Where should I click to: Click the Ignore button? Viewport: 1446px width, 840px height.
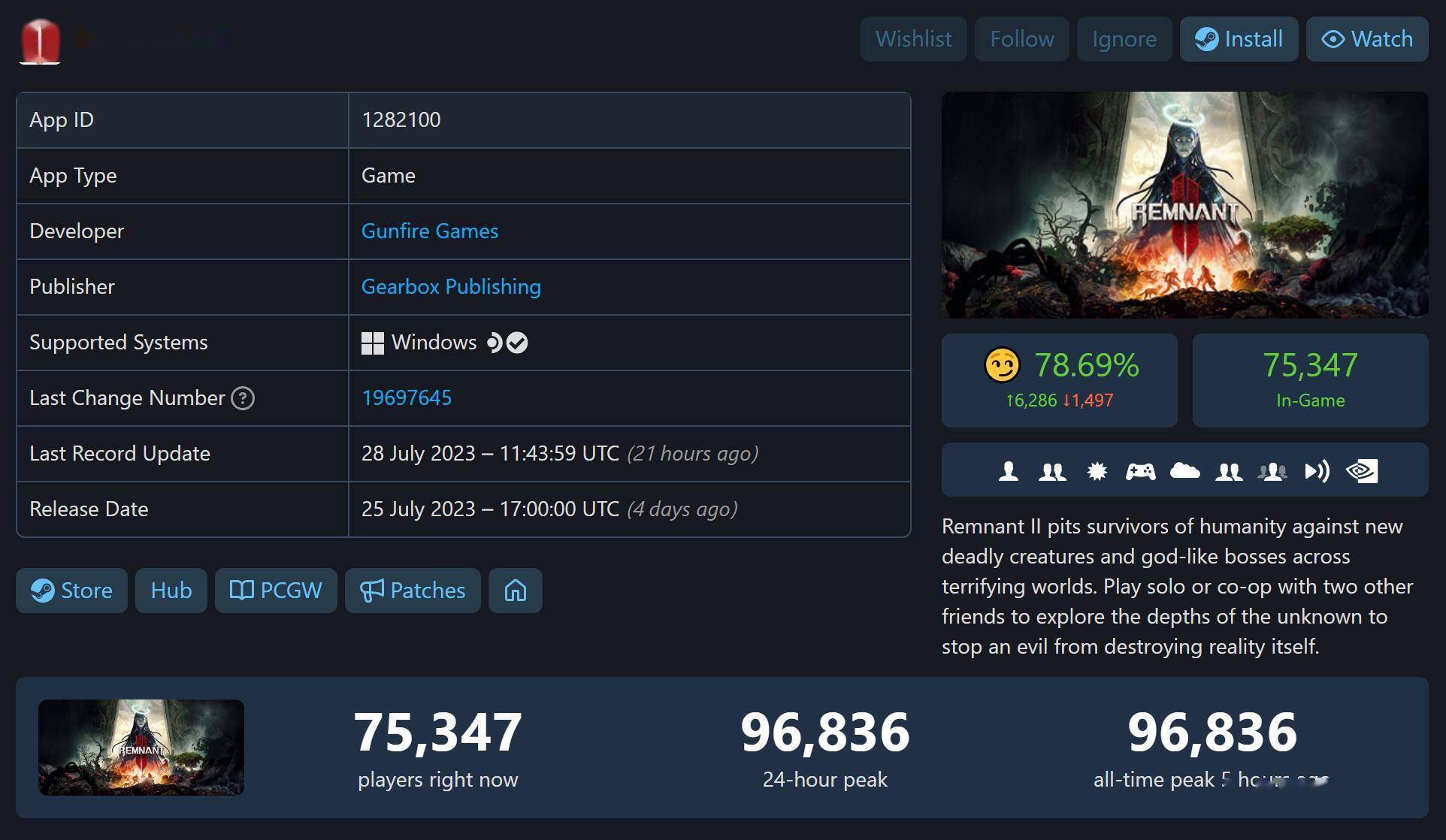tap(1124, 39)
